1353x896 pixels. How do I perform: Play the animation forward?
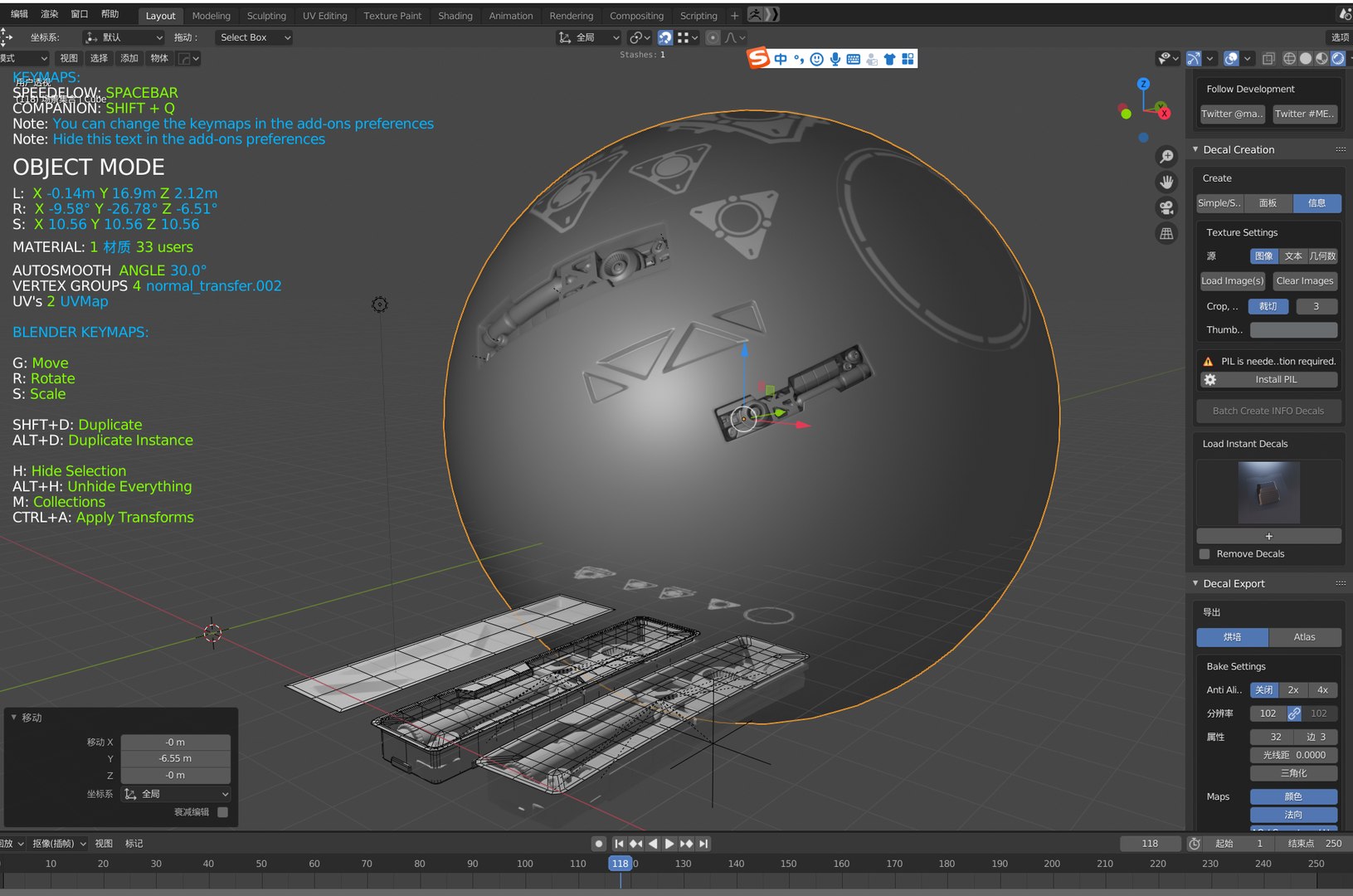tap(669, 844)
